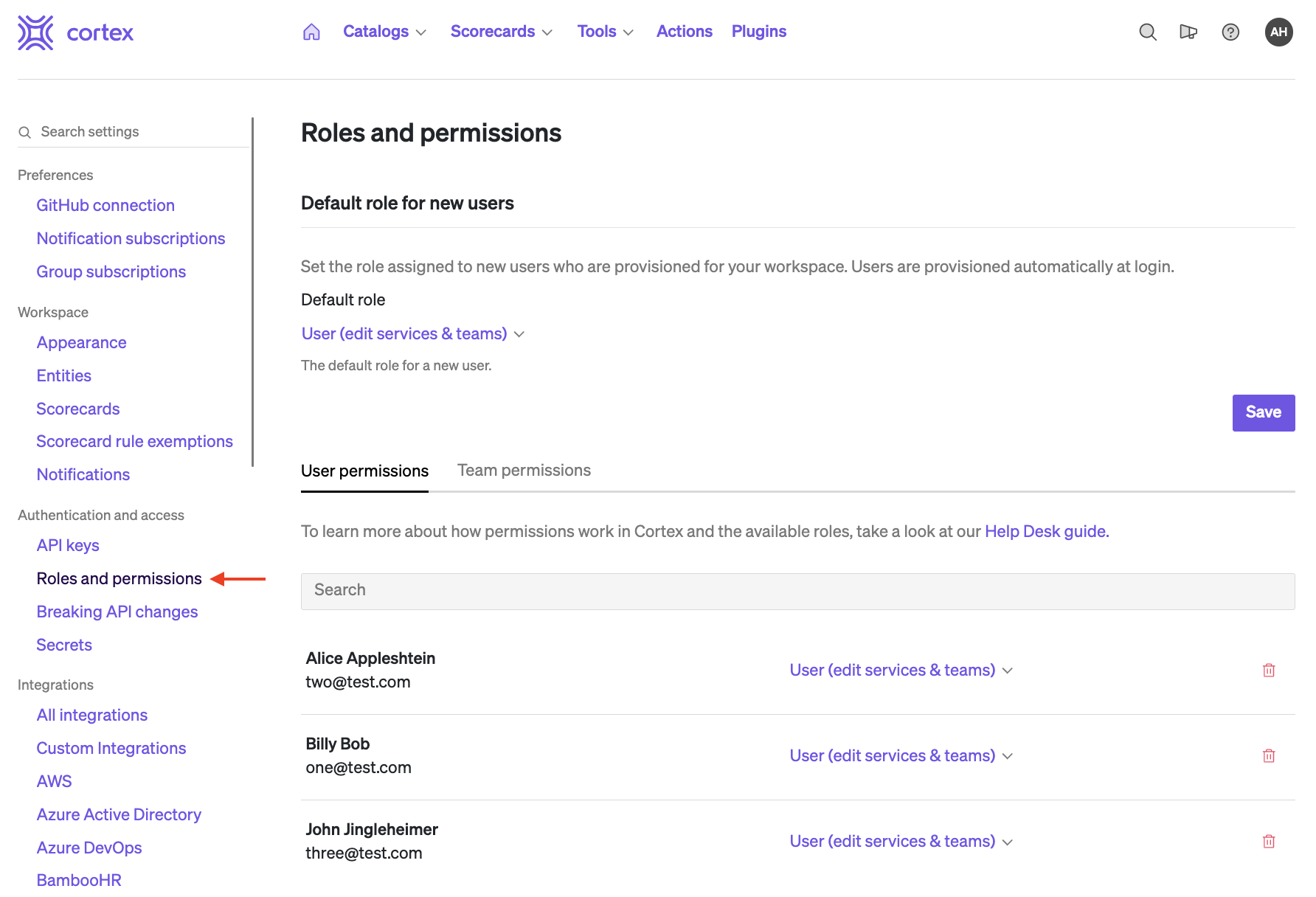Open the announcements megaphone icon
This screenshot has width=1316, height=897.
(x=1188, y=32)
